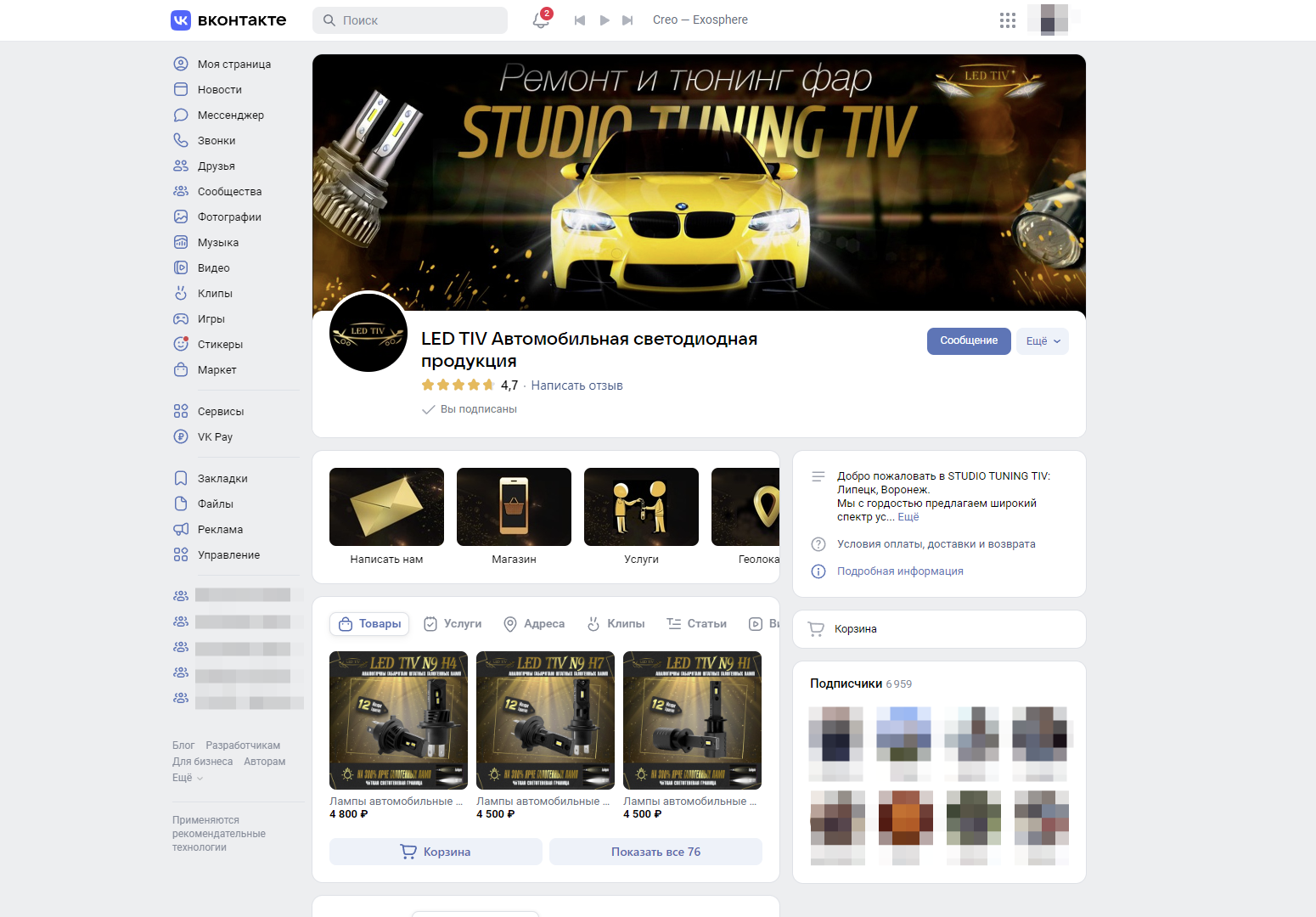Click the search field 'Поиск'
This screenshot has height=917, width=1316.
click(x=410, y=20)
